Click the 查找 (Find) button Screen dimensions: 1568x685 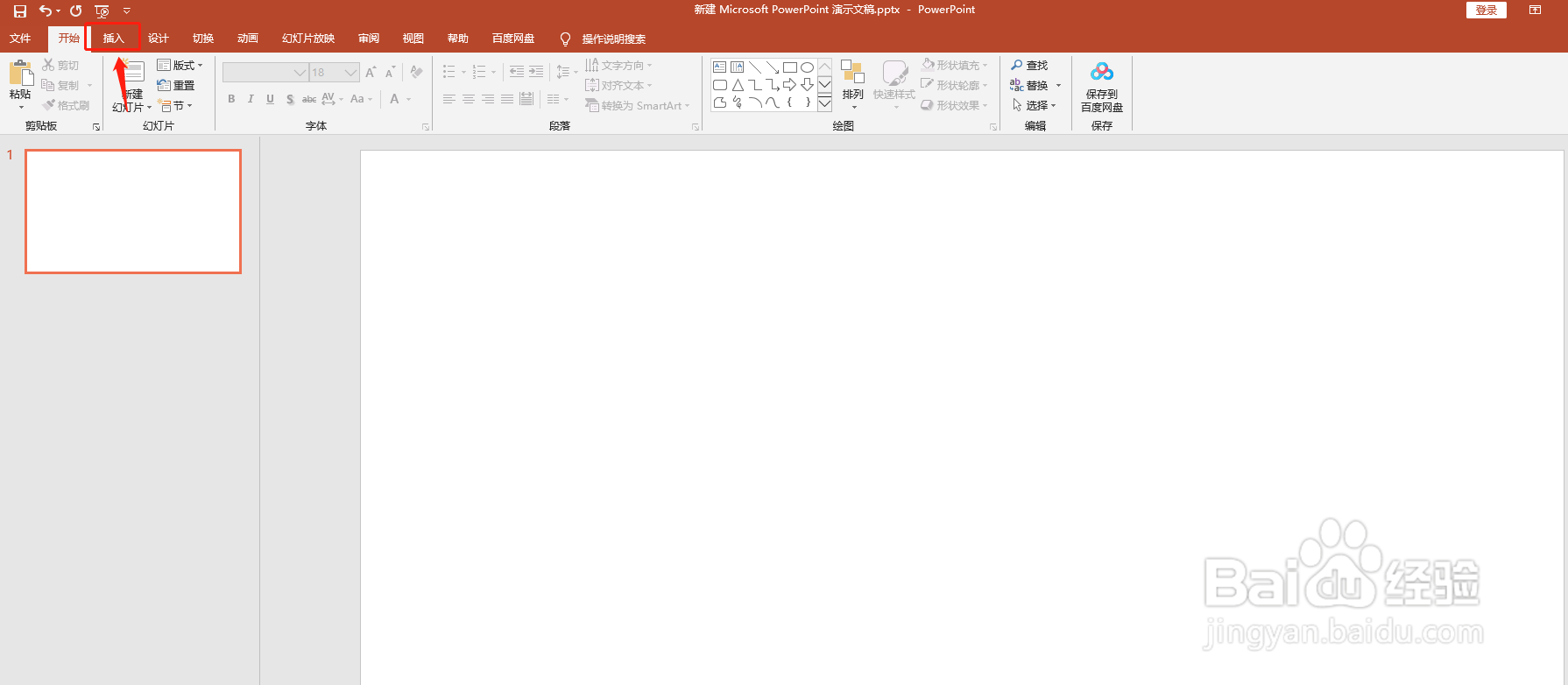point(1029,65)
